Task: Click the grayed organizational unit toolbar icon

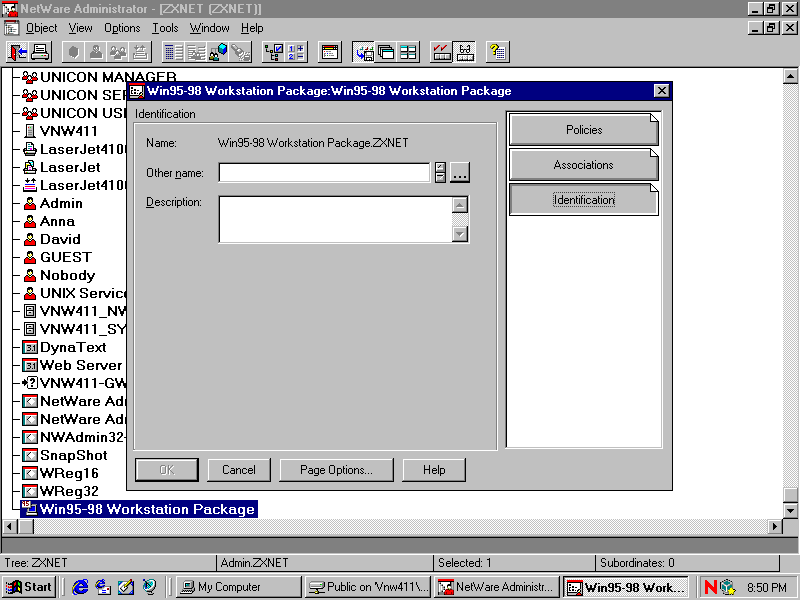Action: tap(74, 52)
